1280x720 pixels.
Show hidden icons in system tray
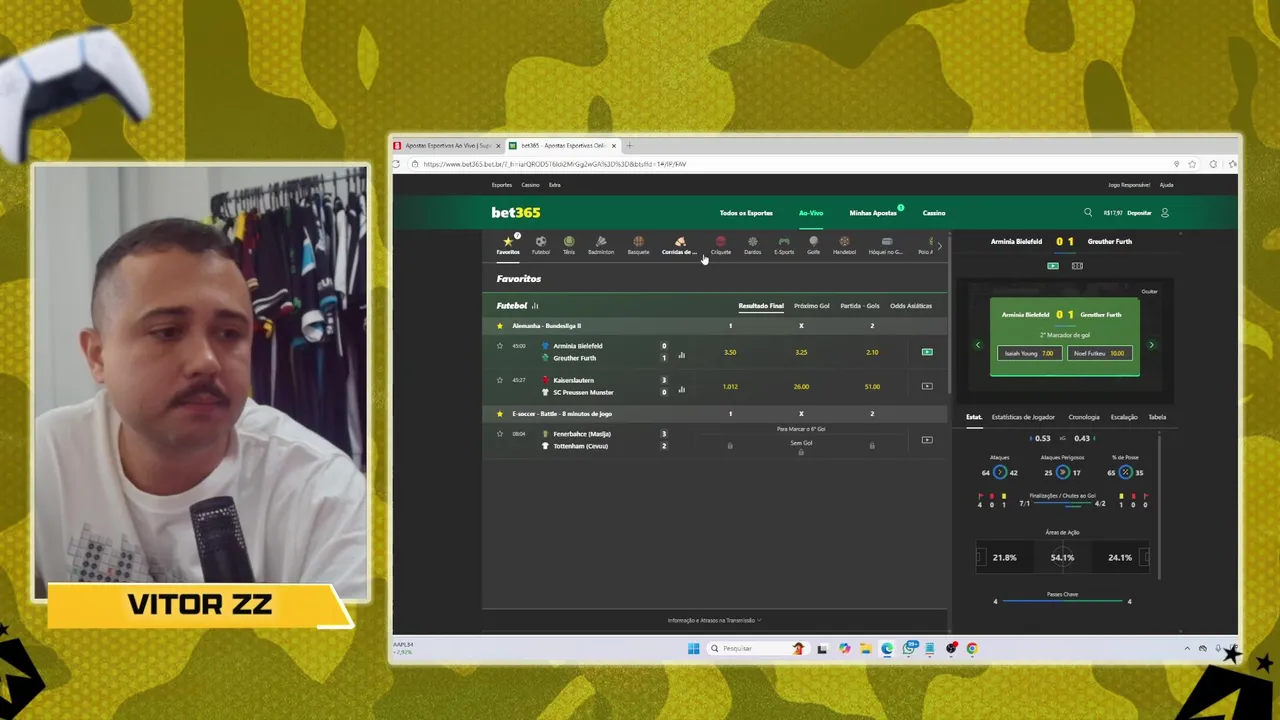pyautogui.click(x=1187, y=648)
